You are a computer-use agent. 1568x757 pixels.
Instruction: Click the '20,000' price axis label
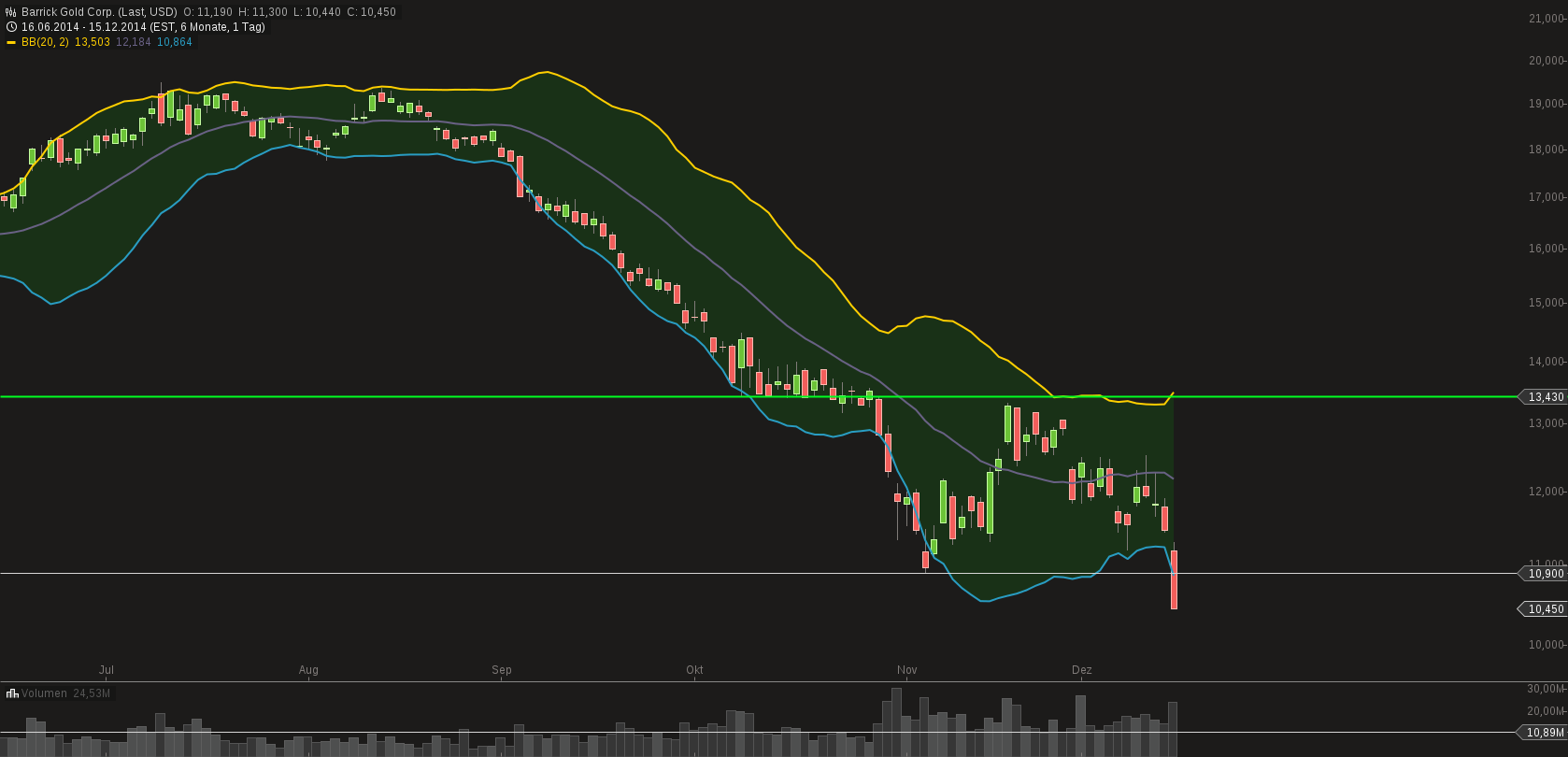[x=1547, y=61]
